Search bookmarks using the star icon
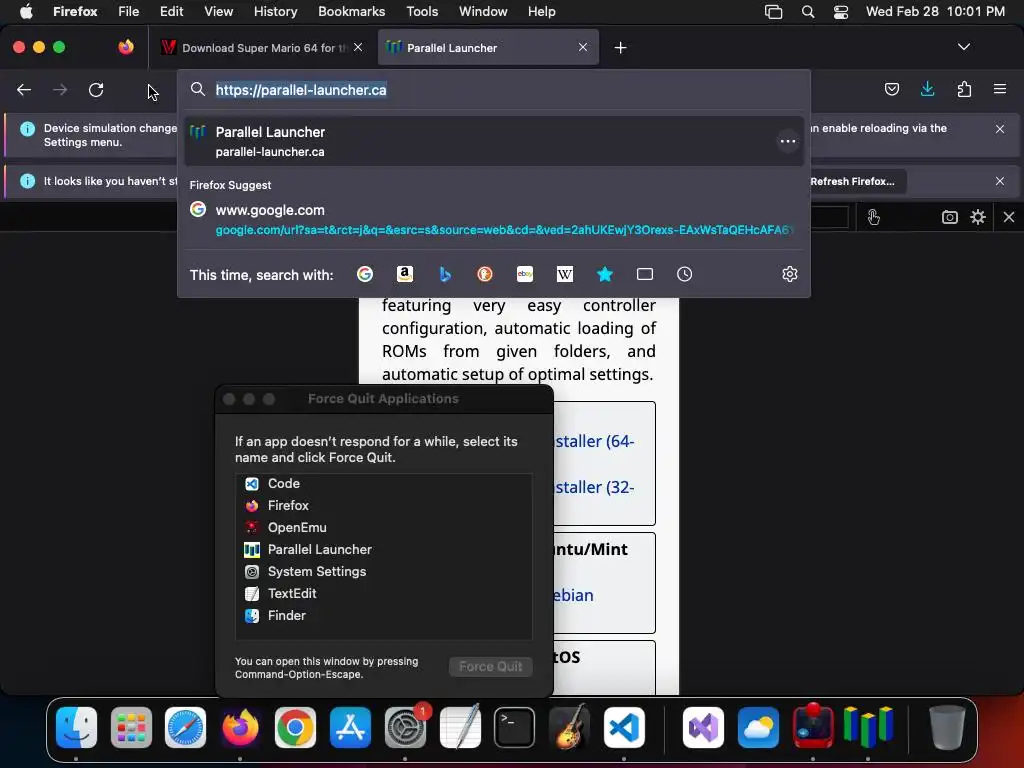This screenshot has width=1024, height=768. [605, 274]
